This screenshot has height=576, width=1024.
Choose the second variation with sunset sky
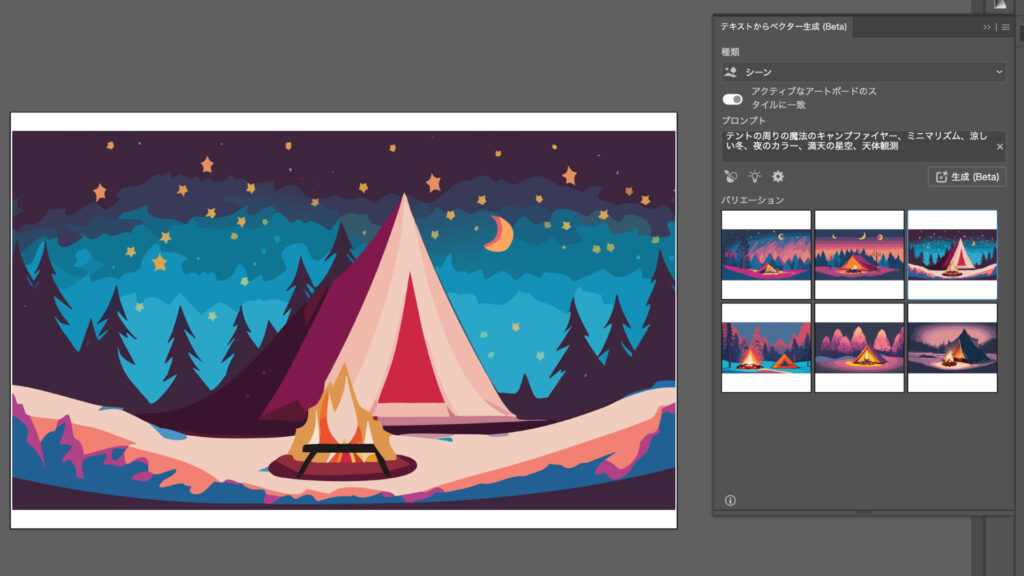tap(859, 255)
